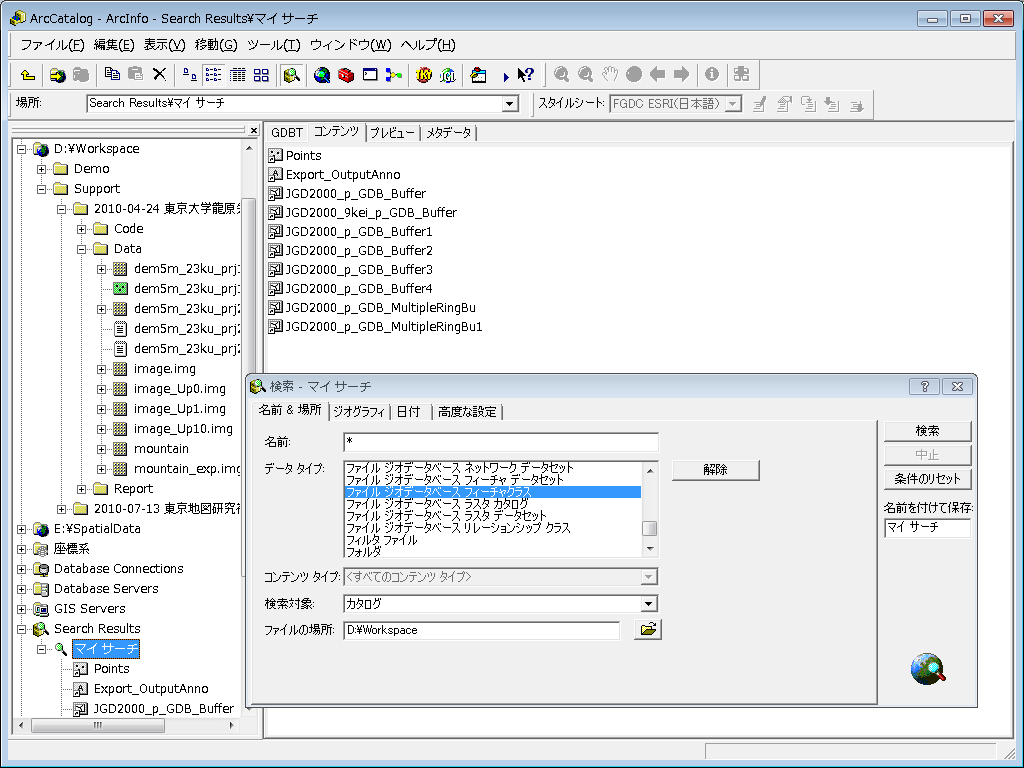The height and width of the screenshot is (768, 1024).
Task: Open the 日付 tab in search dialog
Action: click(409, 411)
